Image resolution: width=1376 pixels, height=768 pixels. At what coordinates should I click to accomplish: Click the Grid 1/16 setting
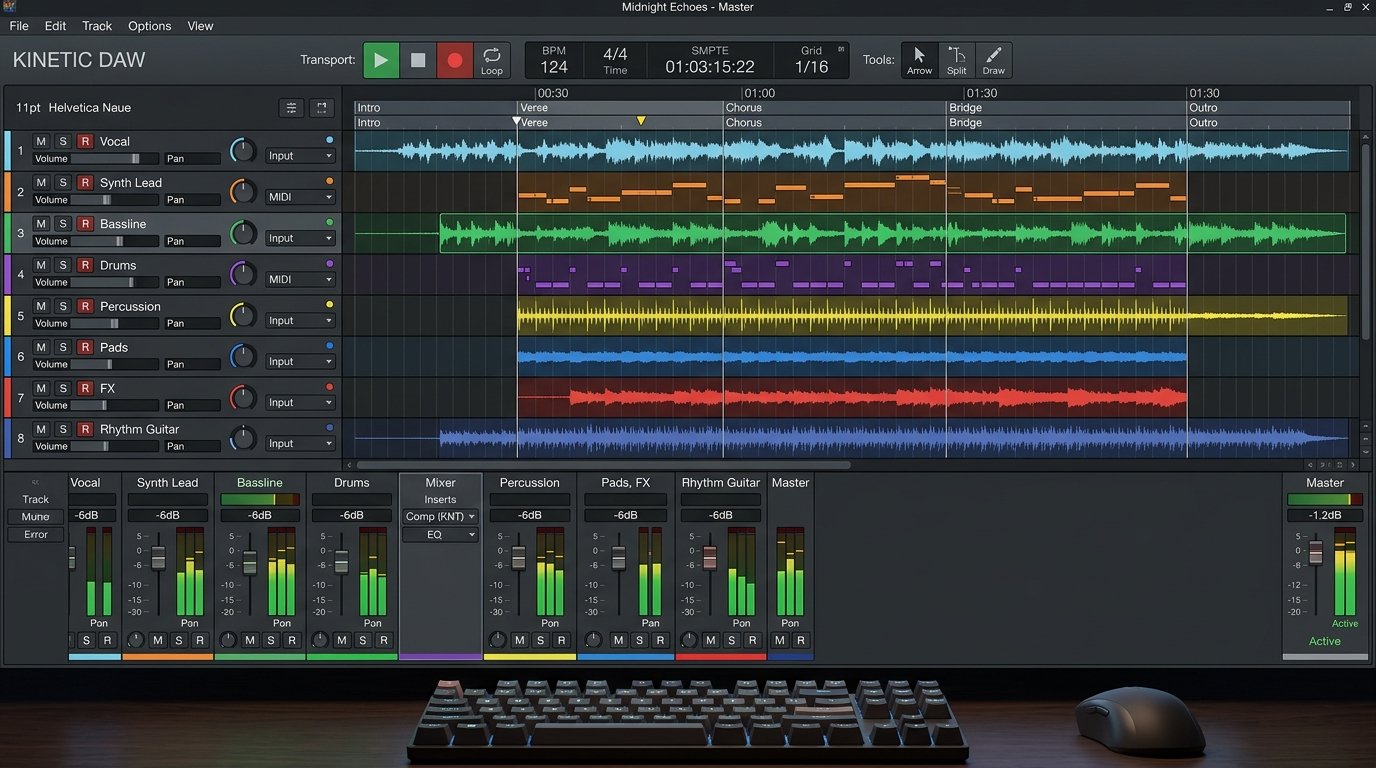tap(812, 60)
